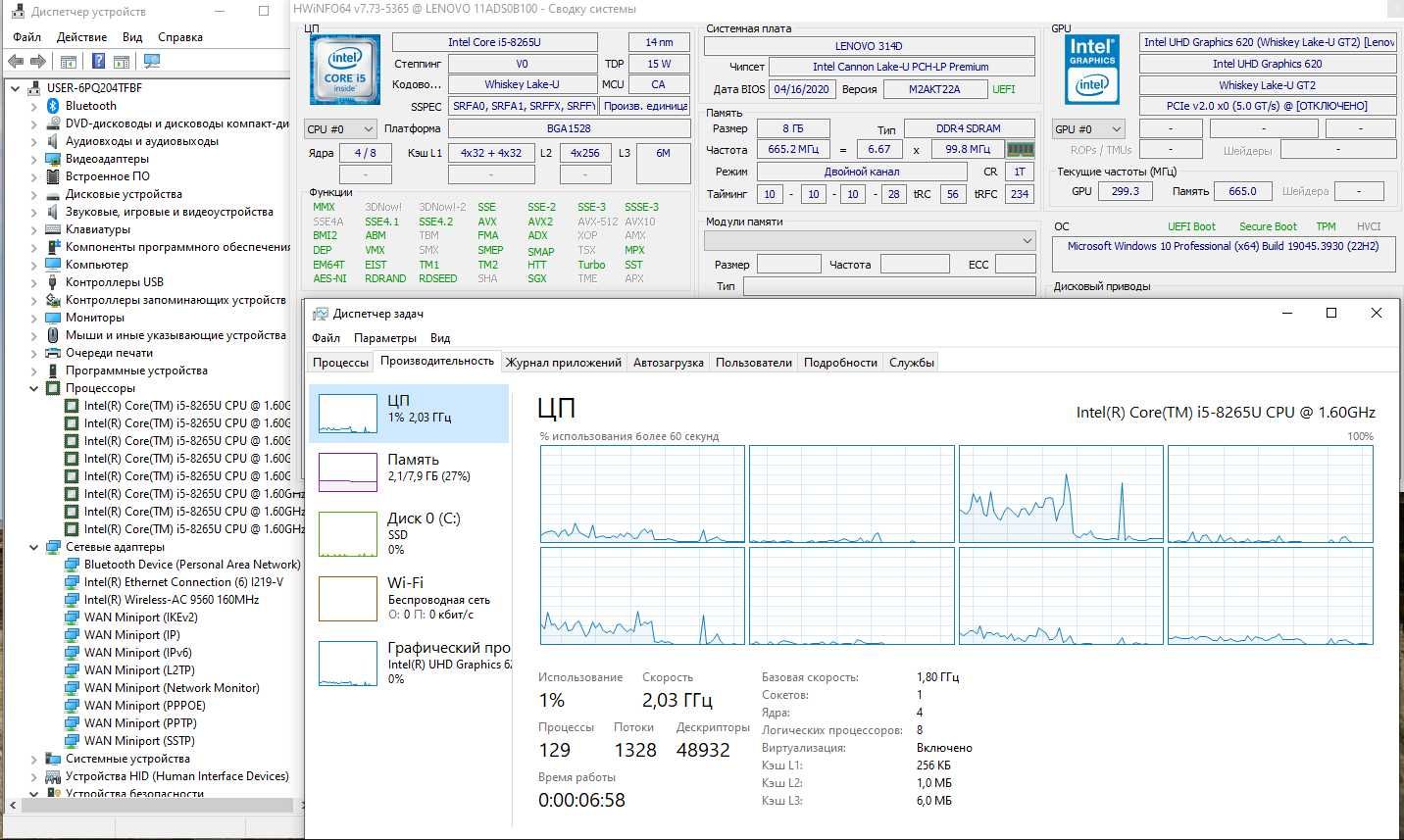Expand the Клавиатуры tree node
The height and width of the screenshot is (840, 1404).
coord(34,229)
